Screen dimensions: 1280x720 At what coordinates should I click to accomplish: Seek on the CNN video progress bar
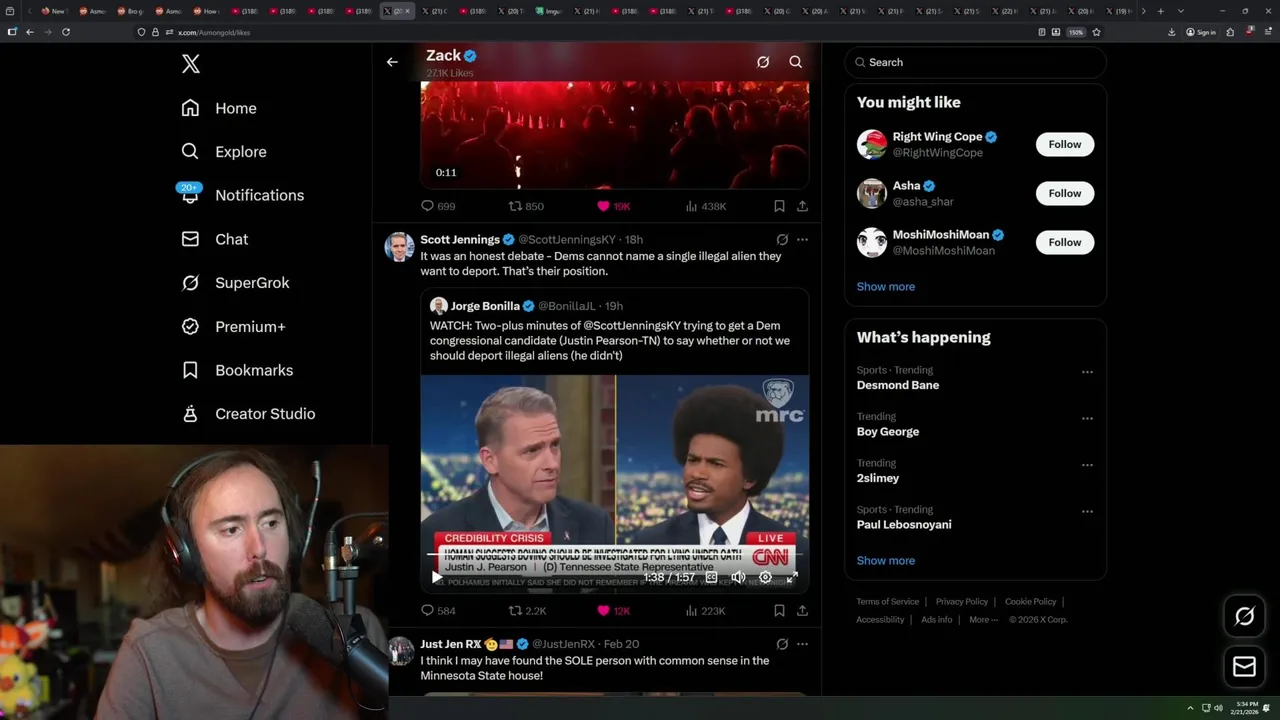614,554
